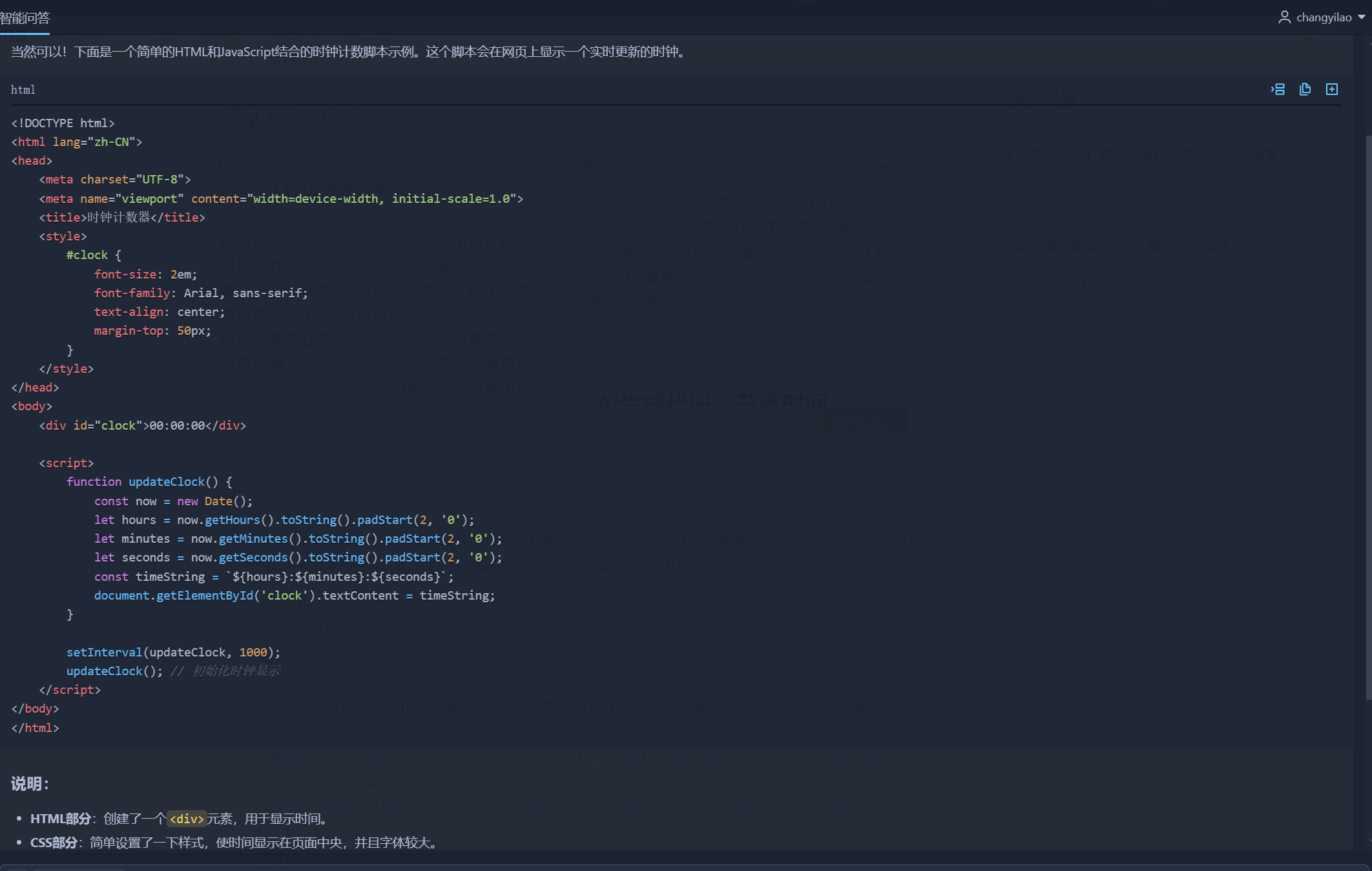Click the const timeString line
The height and width of the screenshot is (871, 1372).
[x=274, y=576]
